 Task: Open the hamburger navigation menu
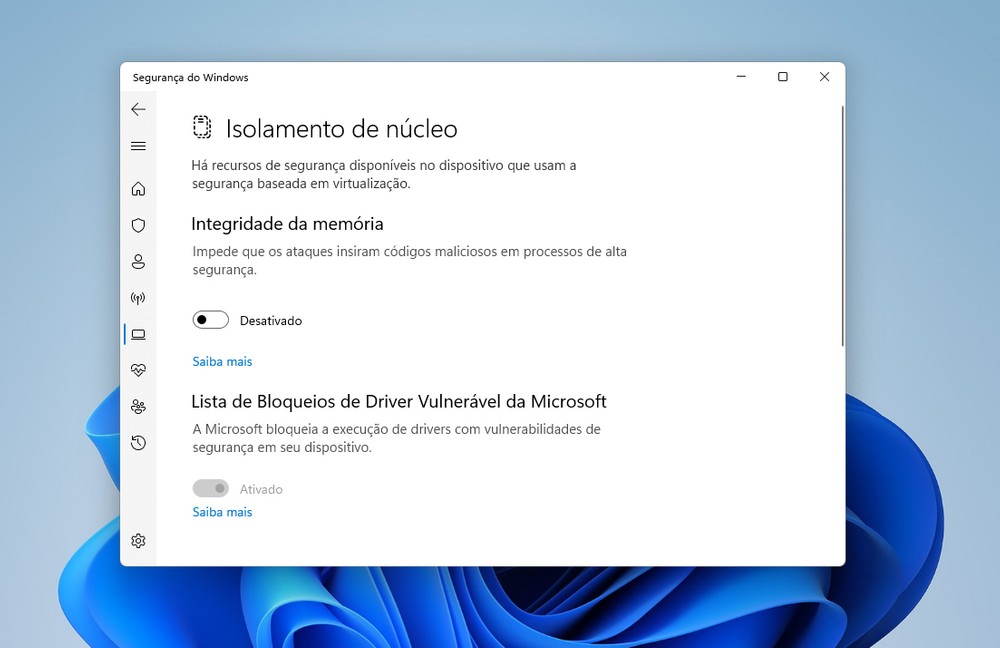138,146
